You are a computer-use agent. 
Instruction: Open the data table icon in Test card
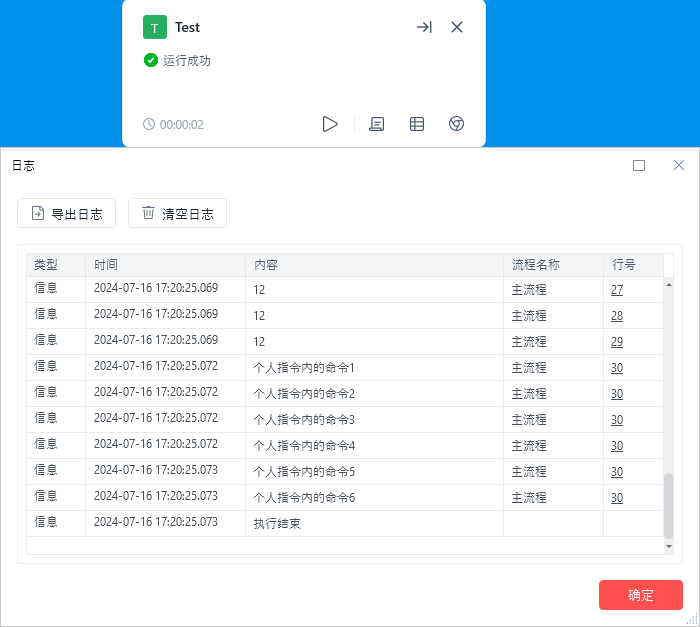tap(417, 124)
